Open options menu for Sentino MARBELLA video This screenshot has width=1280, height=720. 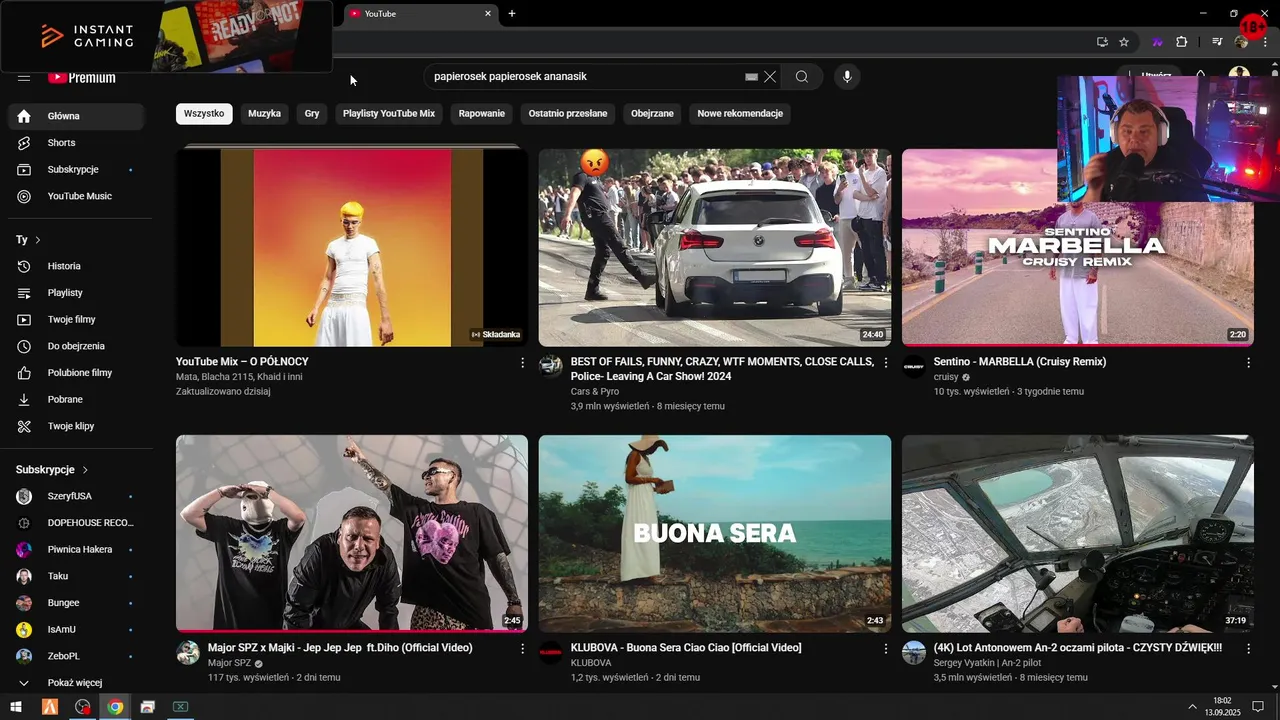point(1248,363)
